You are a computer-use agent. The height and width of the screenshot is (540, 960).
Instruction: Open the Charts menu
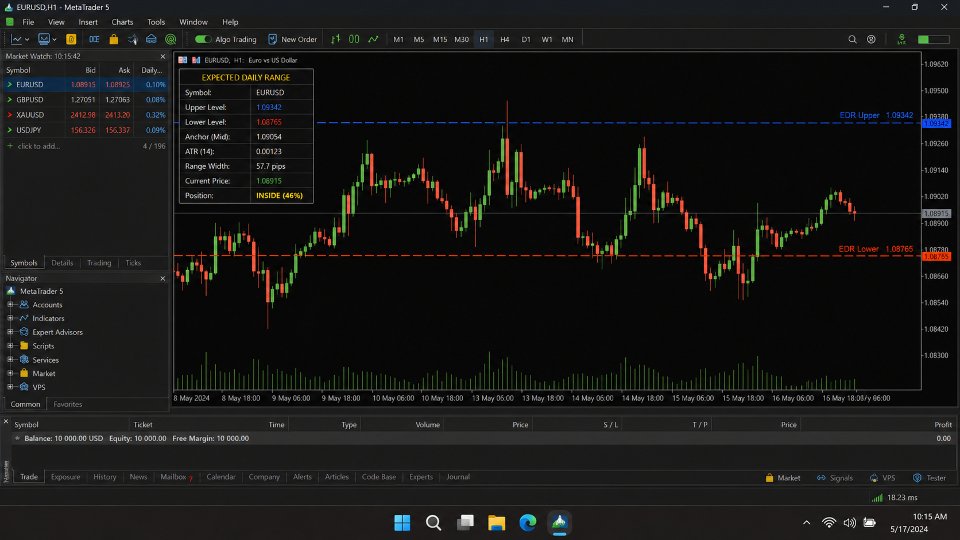pyautogui.click(x=122, y=22)
